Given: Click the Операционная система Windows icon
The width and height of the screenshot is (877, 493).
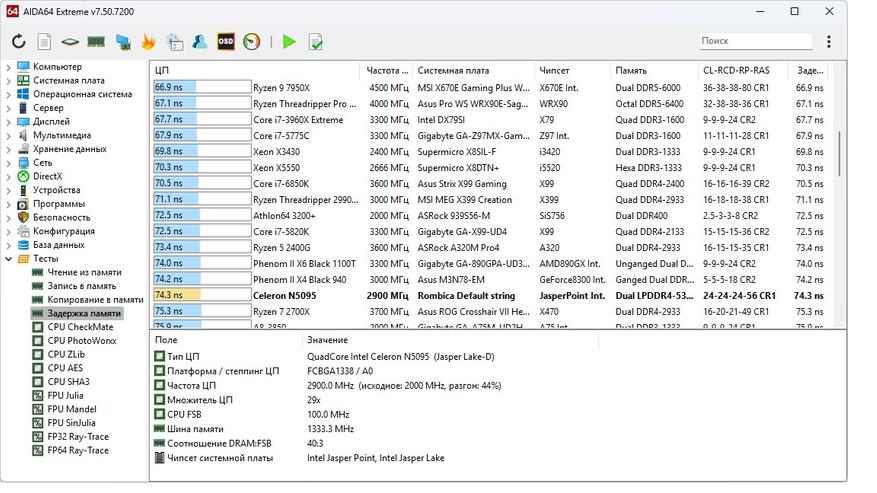Looking at the screenshot, I should tap(23, 94).
